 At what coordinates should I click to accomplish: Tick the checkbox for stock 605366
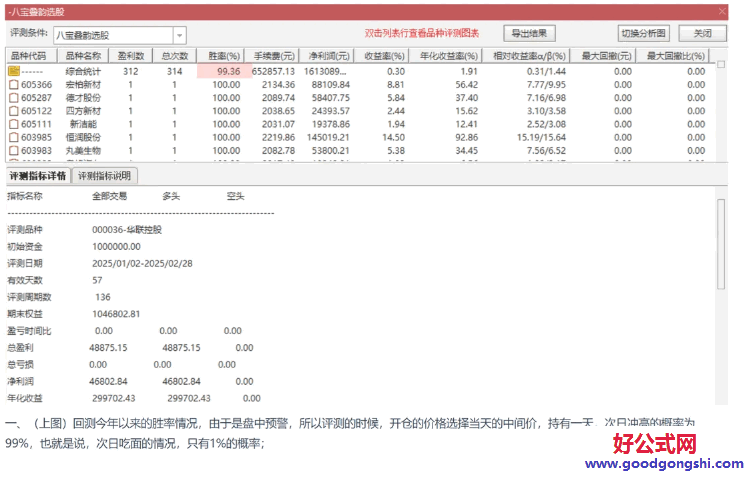pos(13,85)
